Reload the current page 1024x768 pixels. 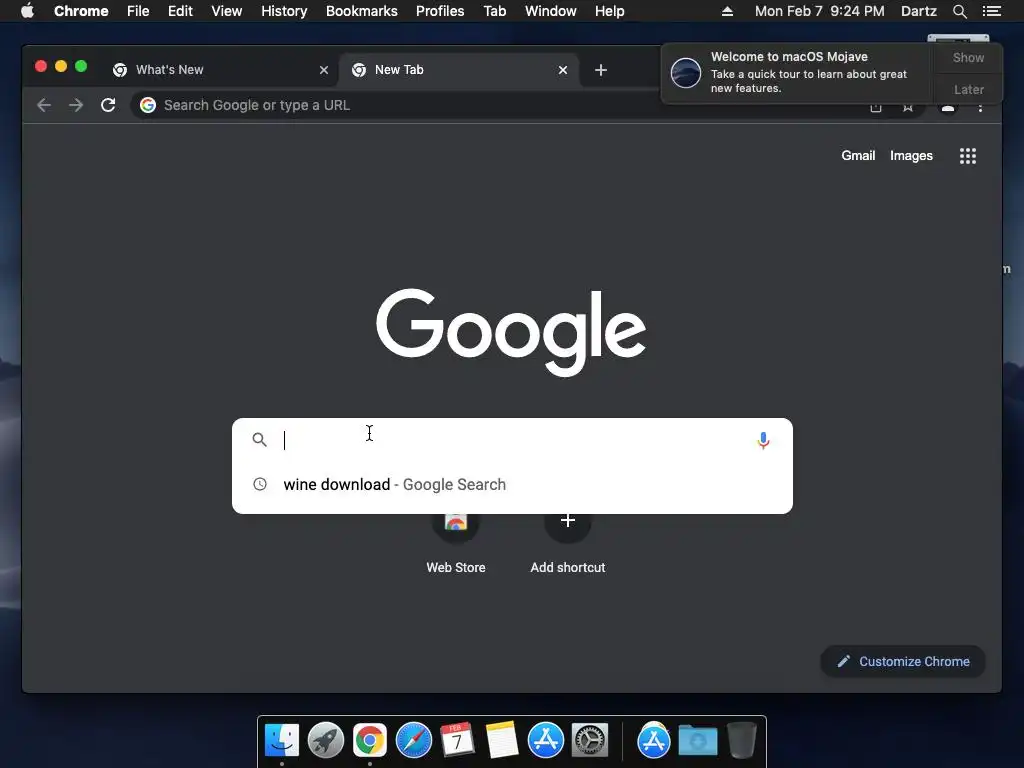[108, 105]
